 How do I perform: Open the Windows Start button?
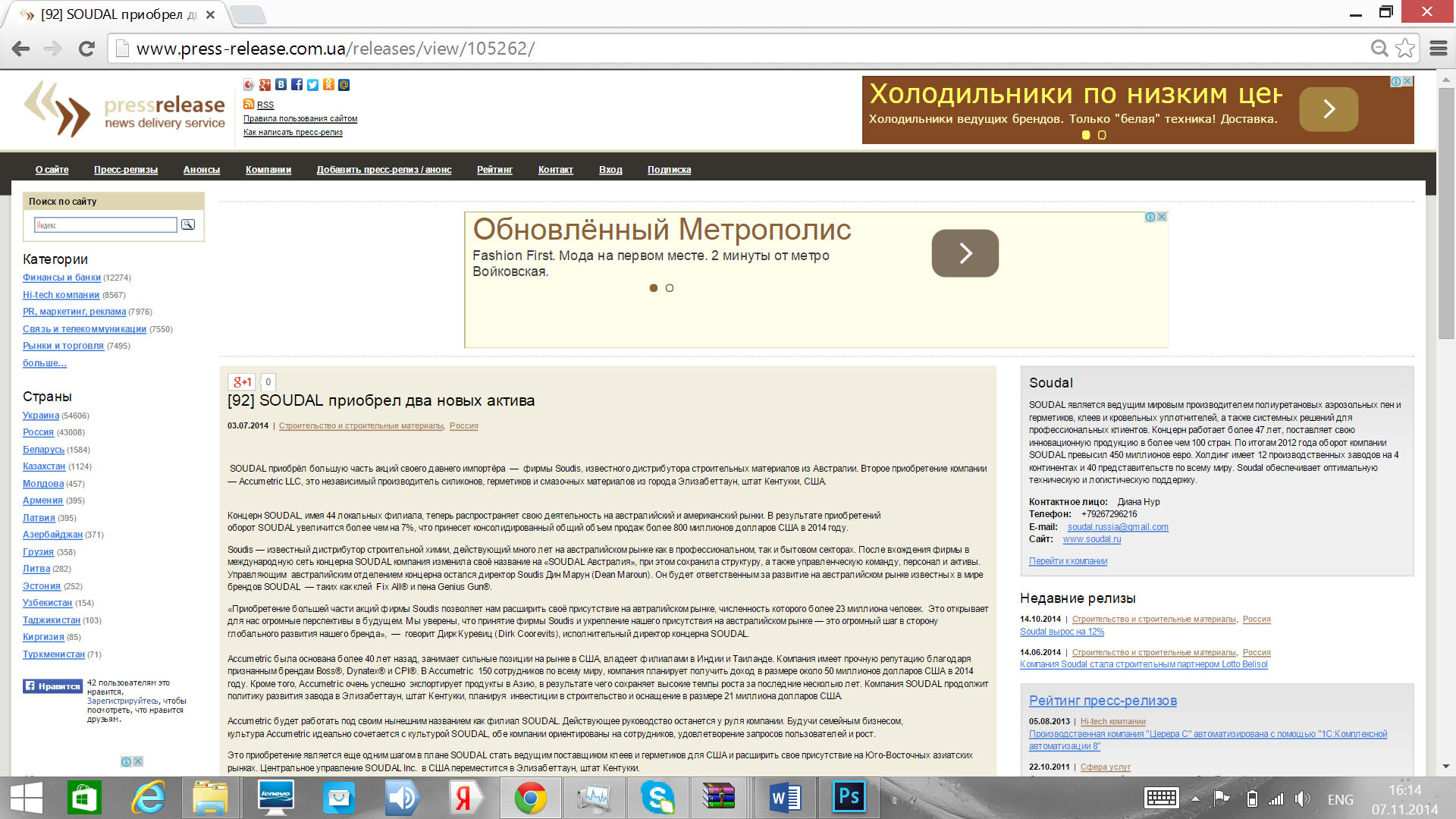coord(27,798)
